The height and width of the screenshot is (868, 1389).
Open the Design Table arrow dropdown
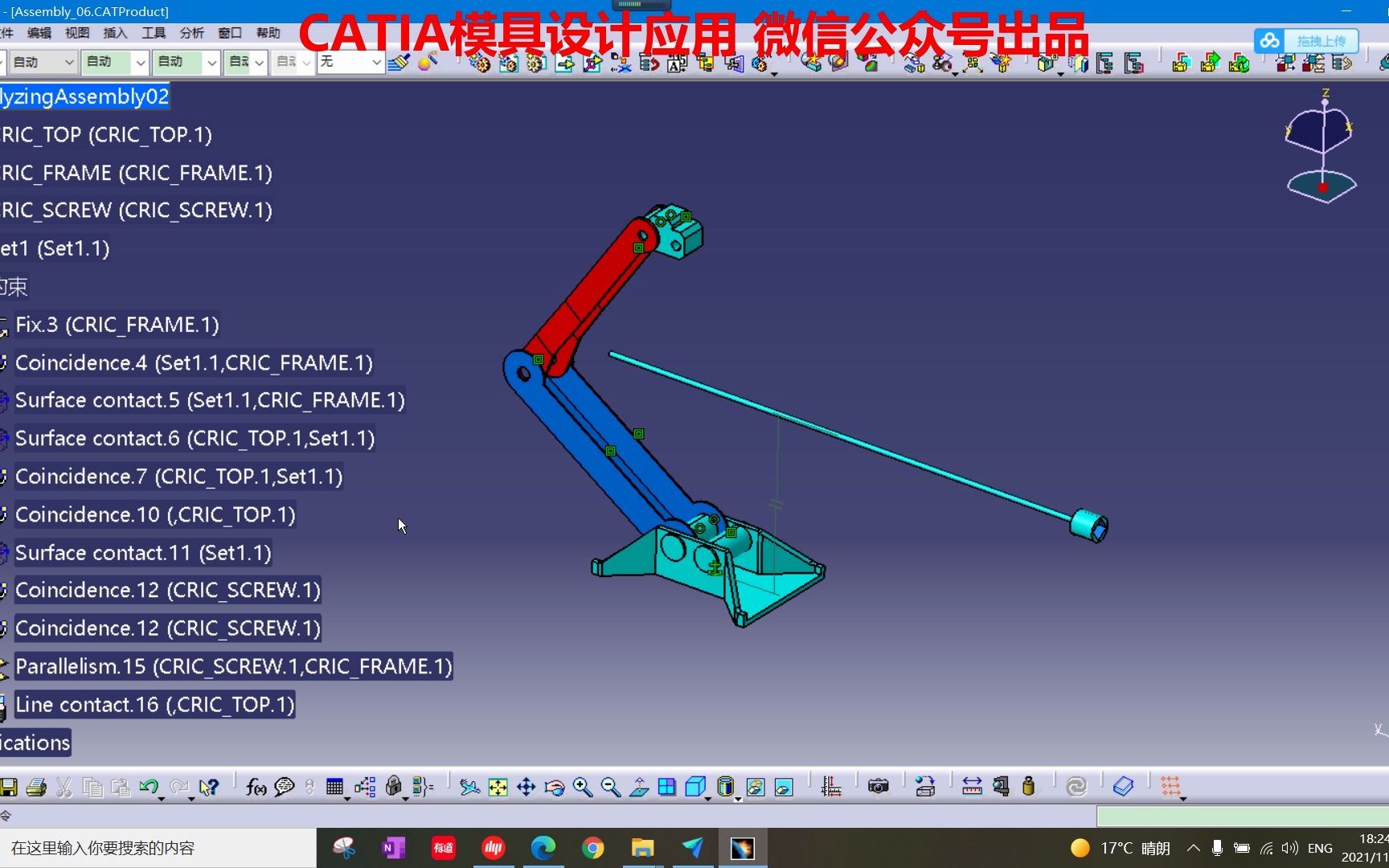[347, 798]
